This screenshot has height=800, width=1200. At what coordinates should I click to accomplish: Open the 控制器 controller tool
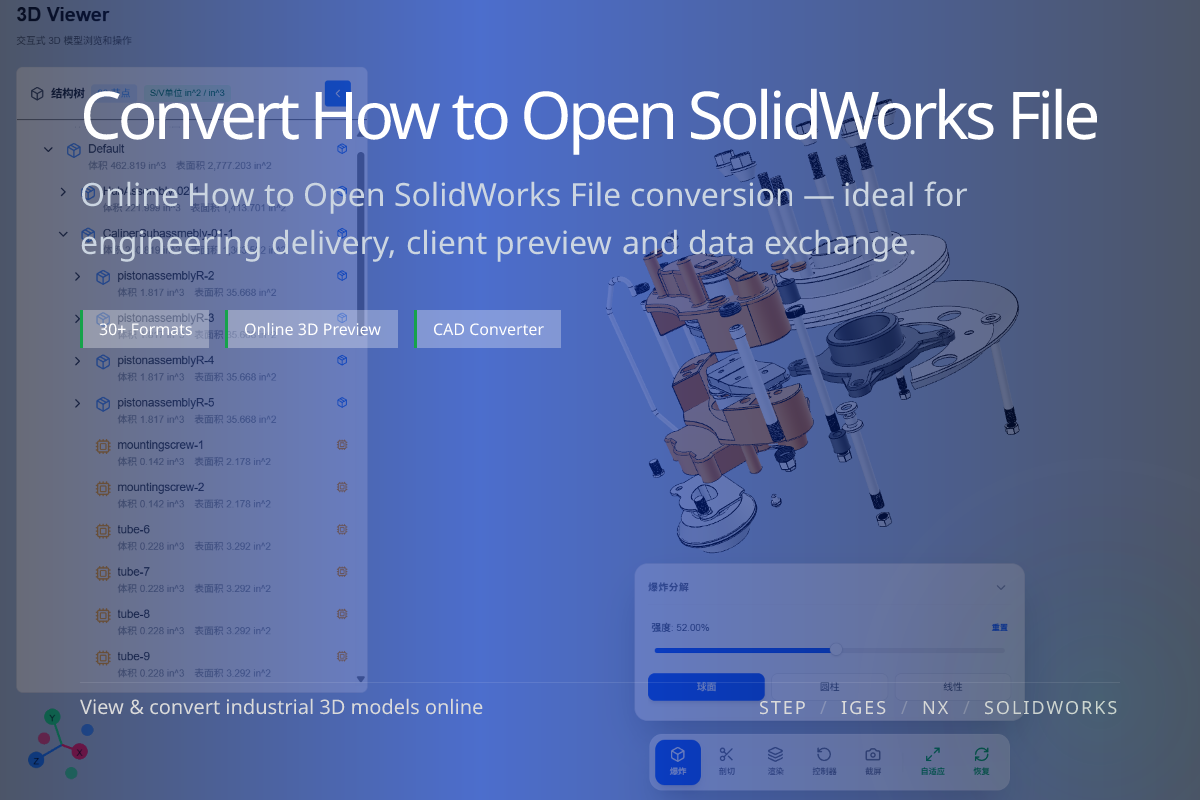pos(824,761)
